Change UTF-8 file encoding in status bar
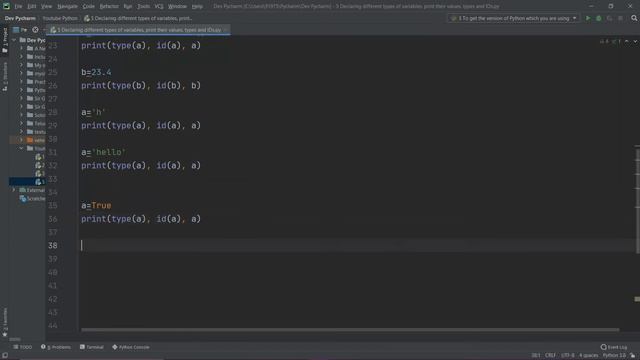The image size is (640, 360). pos(568,356)
